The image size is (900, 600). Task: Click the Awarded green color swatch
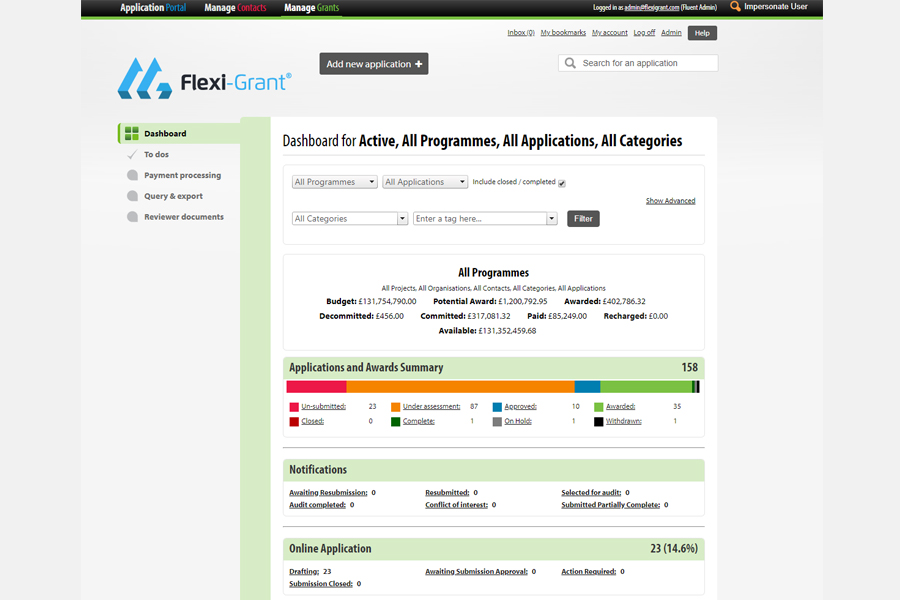click(x=599, y=407)
